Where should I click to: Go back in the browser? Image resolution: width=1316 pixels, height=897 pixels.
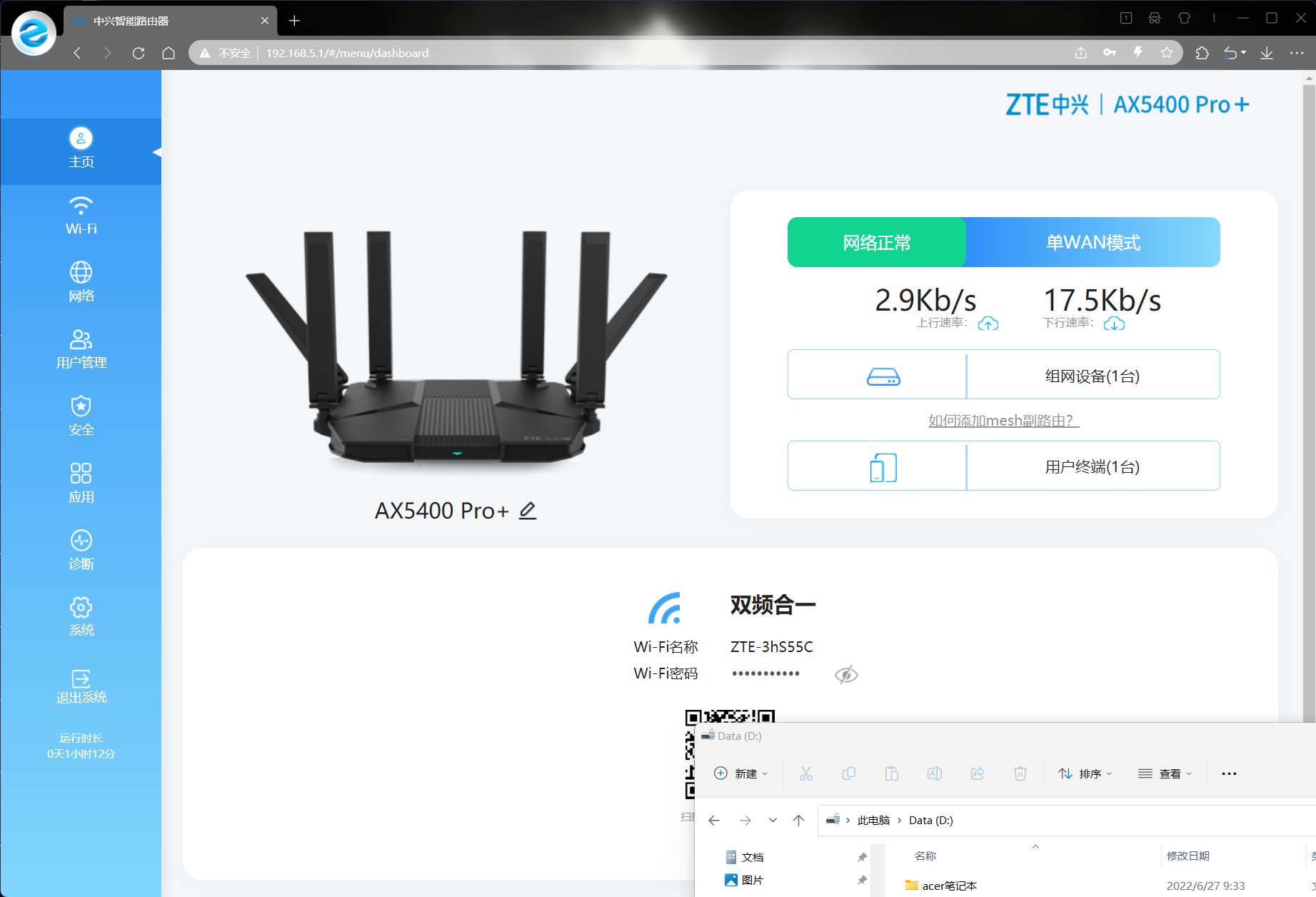coord(77,53)
